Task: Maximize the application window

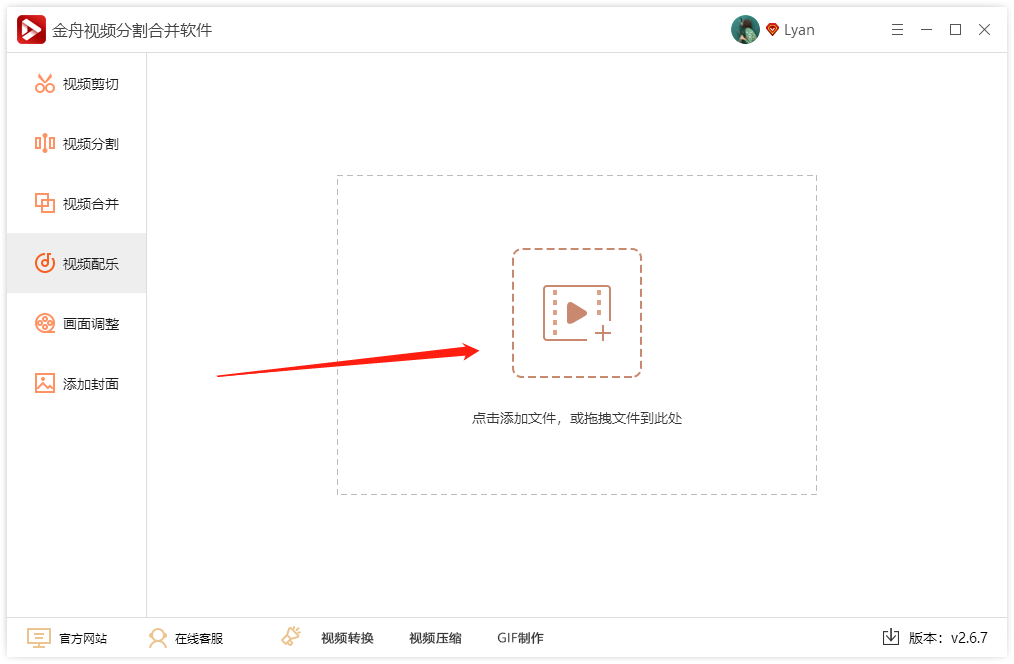Action: pyautogui.click(x=955, y=30)
